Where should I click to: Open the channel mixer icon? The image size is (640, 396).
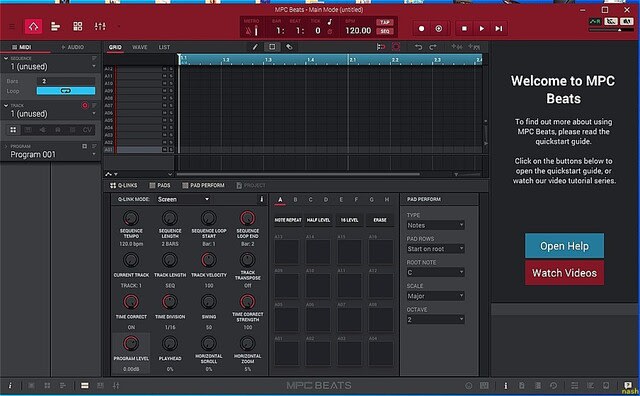(x=100, y=27)
